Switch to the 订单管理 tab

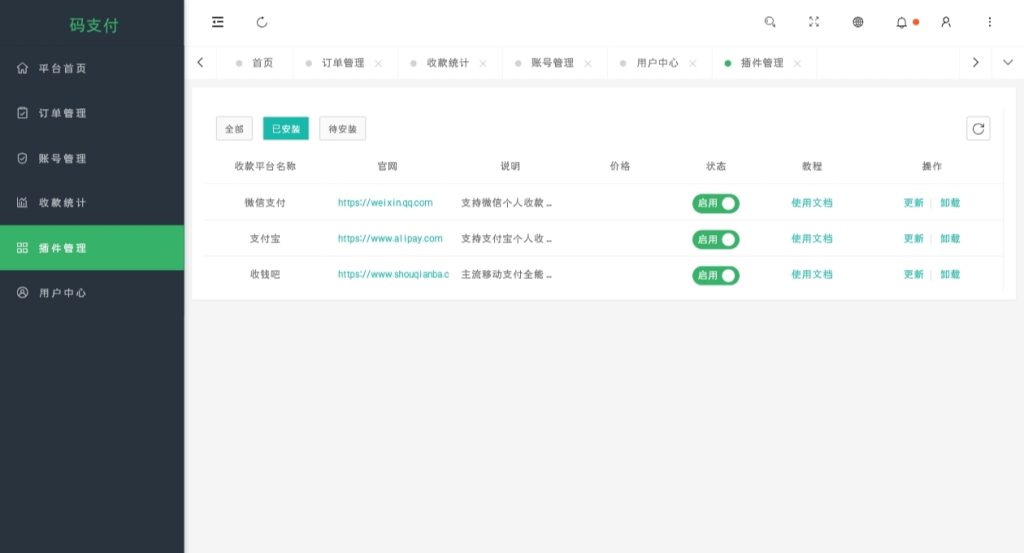pyautogui.click(x=343, y=63)
